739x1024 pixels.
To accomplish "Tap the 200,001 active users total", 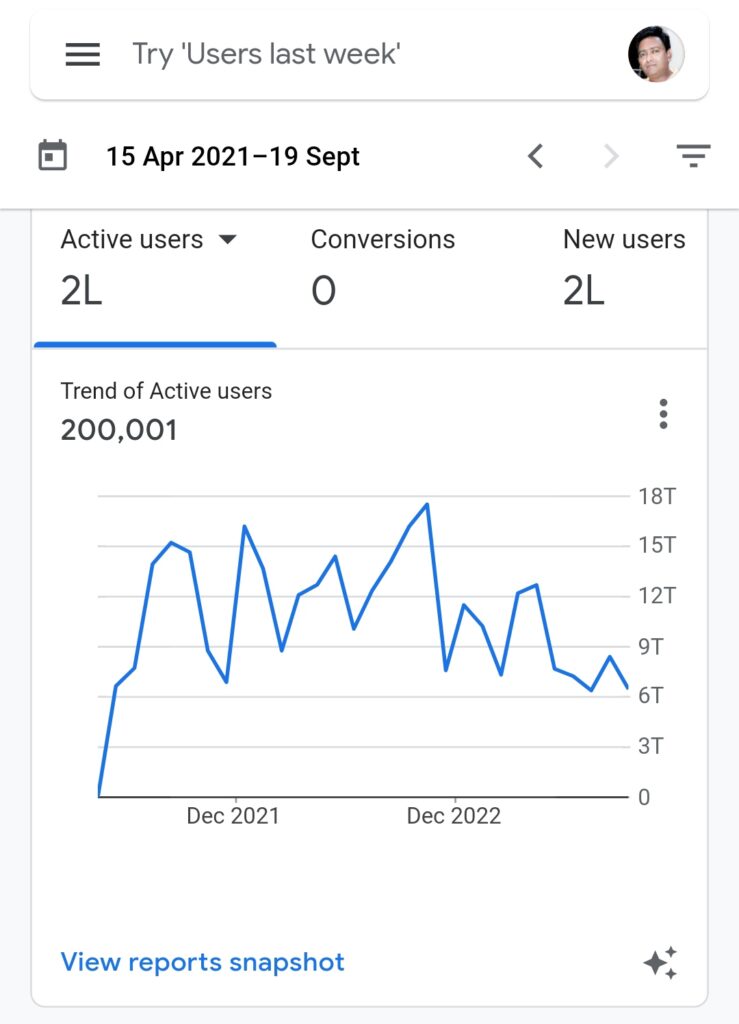I will pyautogui.click(x=119, y=431).
